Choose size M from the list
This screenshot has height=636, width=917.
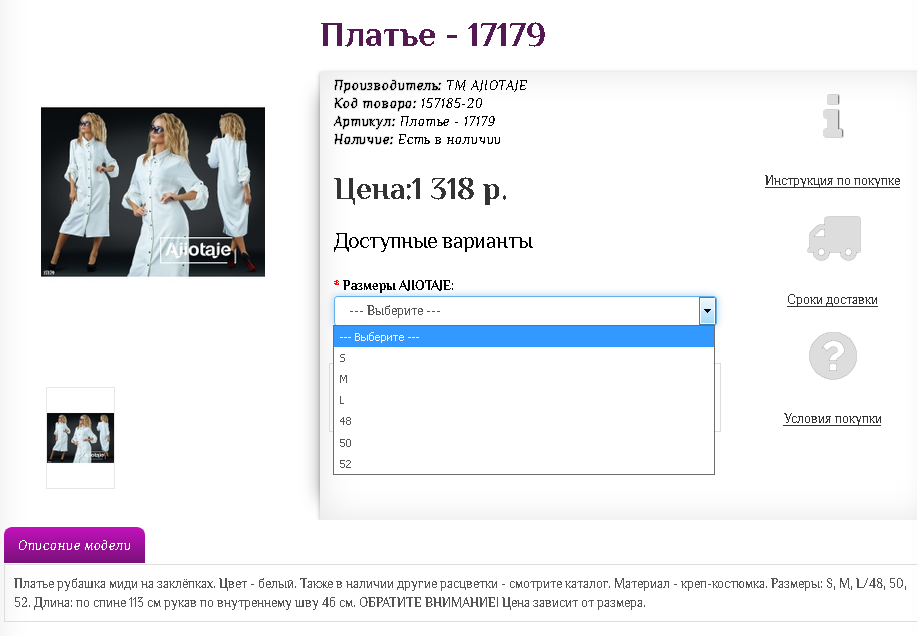coord(524,379)
